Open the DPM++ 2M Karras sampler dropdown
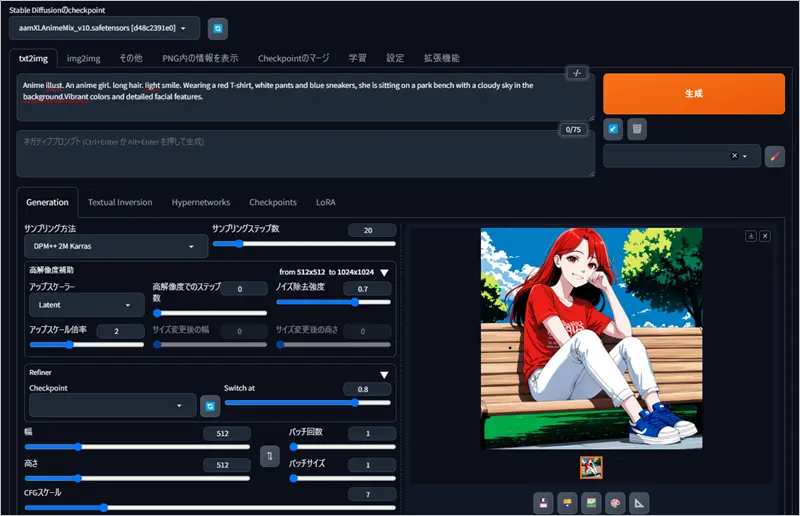The height and width of the screenshot is (516, 800). (110, 246)
